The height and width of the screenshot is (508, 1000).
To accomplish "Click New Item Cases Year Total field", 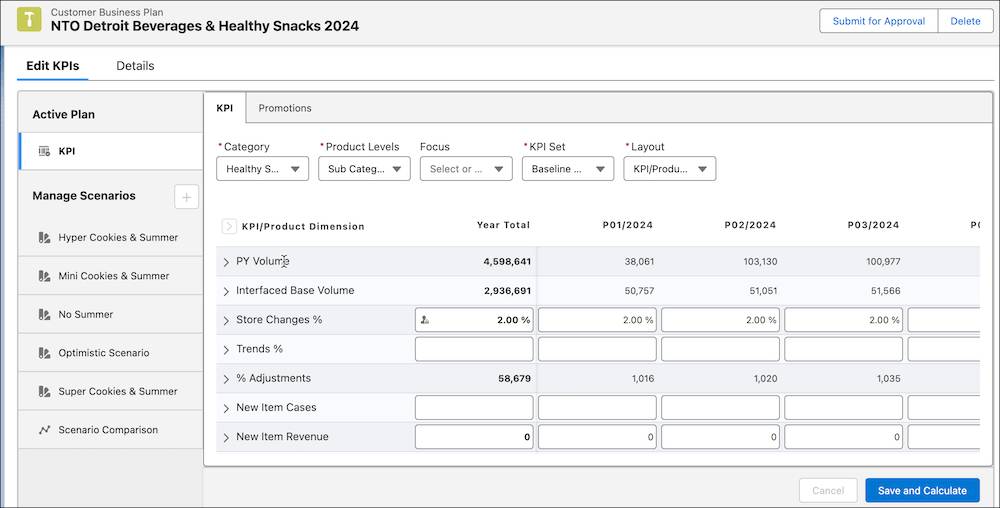I will (474, 407).
